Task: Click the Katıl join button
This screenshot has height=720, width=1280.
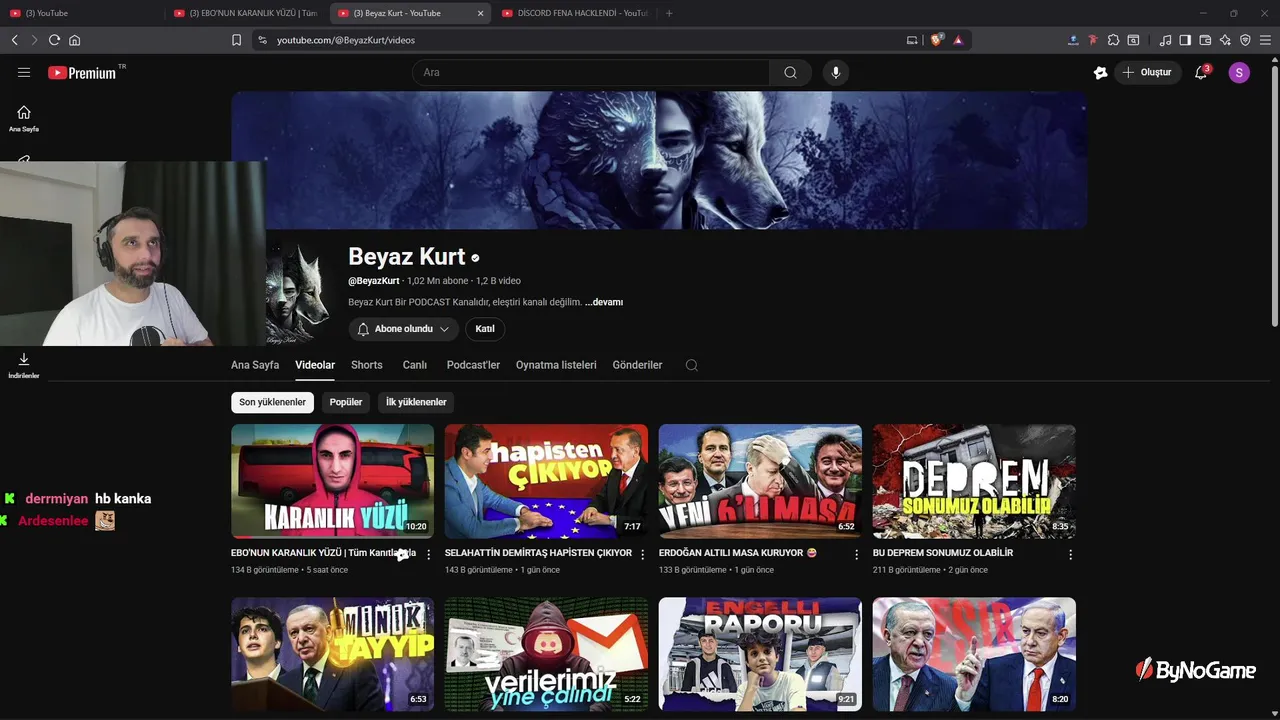Action: tap(485, 329)
